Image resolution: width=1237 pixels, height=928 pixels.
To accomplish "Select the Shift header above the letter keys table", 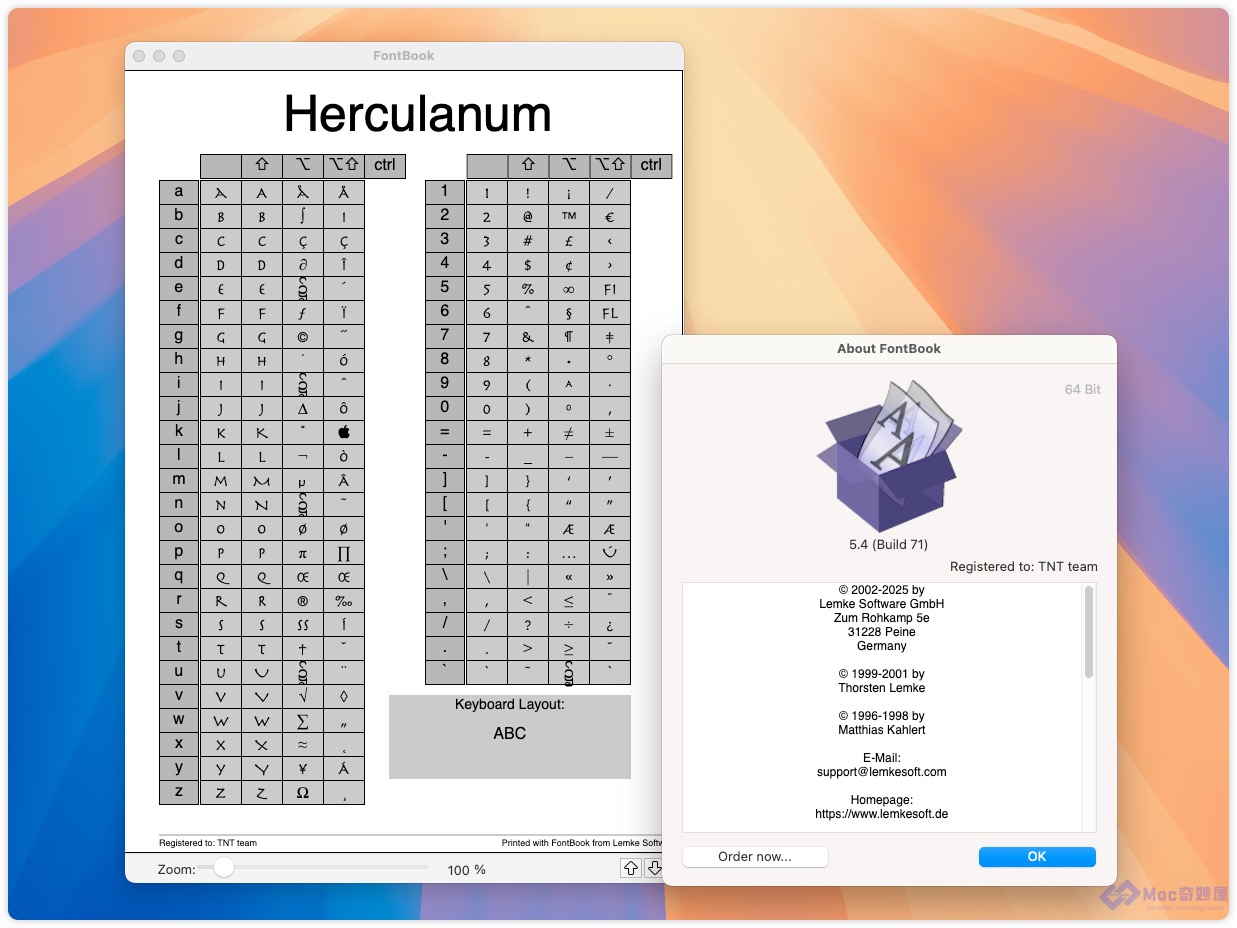I will pos(262,166).
